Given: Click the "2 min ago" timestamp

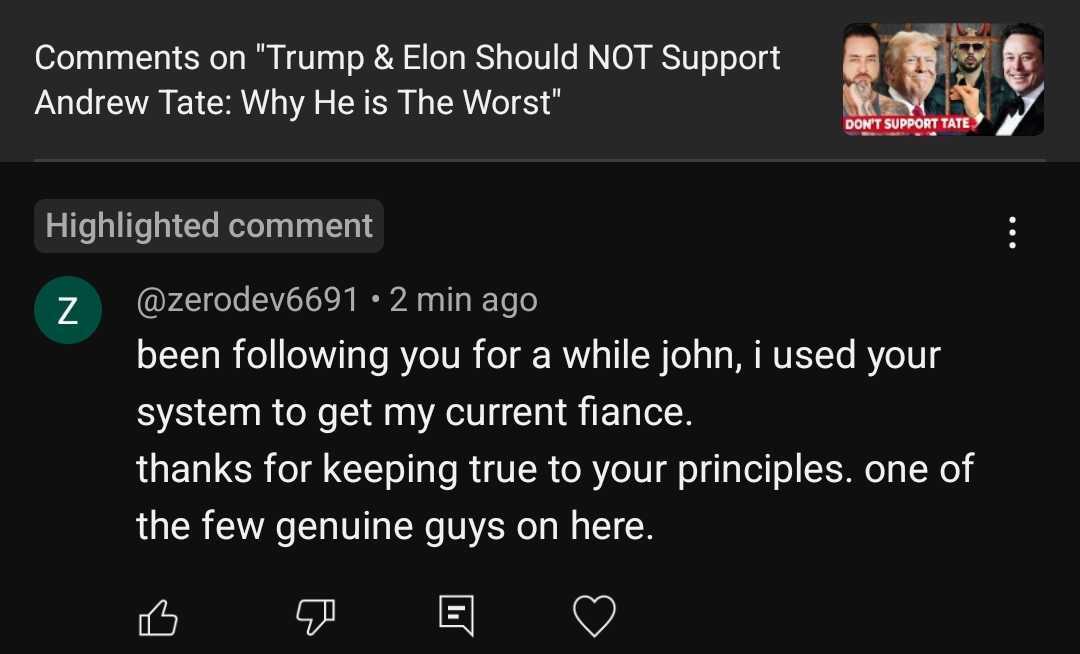Looking at the screenshot, I should pyautogui.click(x=463, y=299).
